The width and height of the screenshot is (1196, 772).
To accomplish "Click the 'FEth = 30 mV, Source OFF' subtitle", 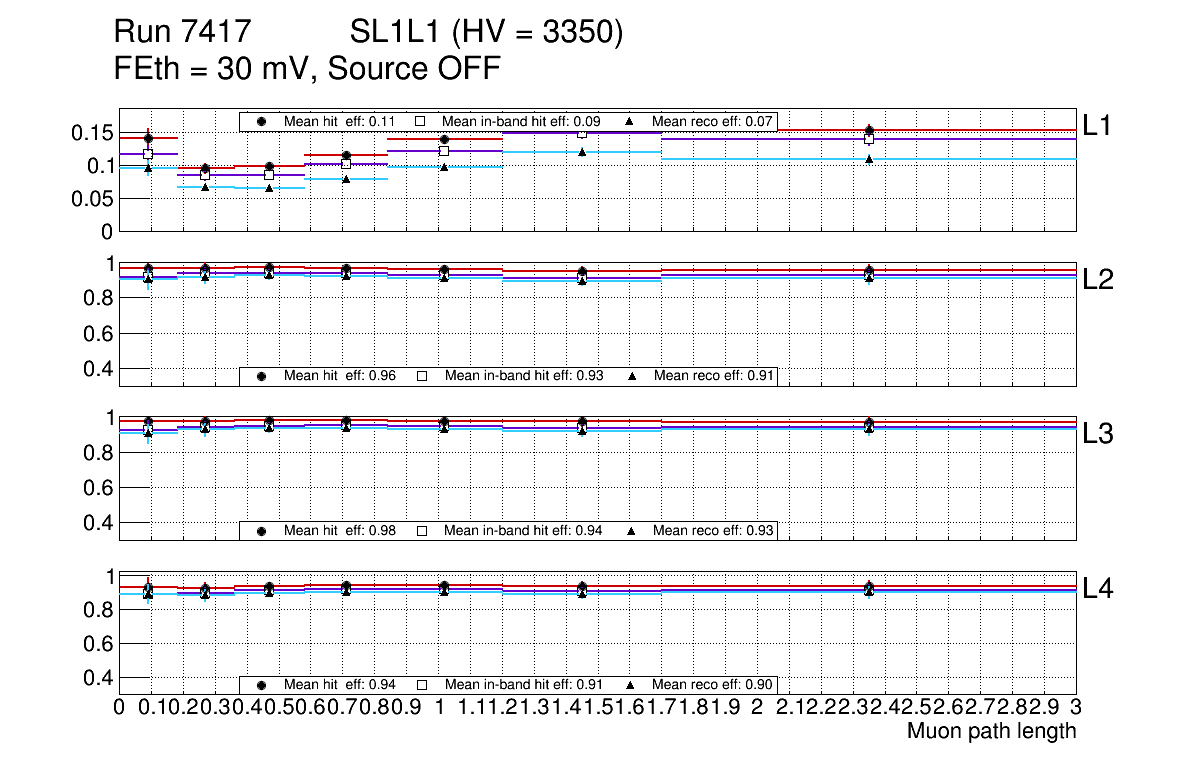I will 307,69.
